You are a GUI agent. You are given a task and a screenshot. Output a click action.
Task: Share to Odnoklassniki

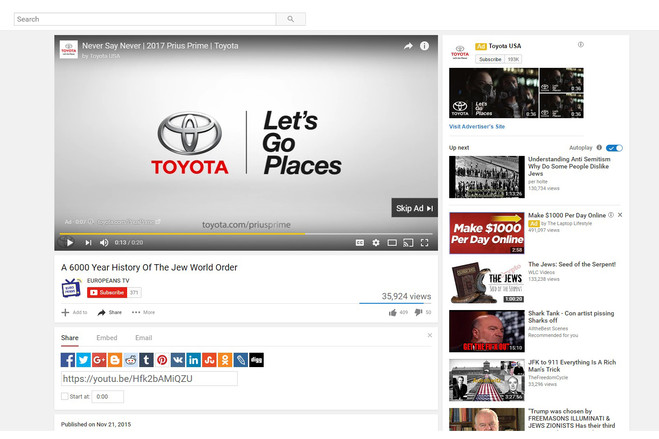225,360
